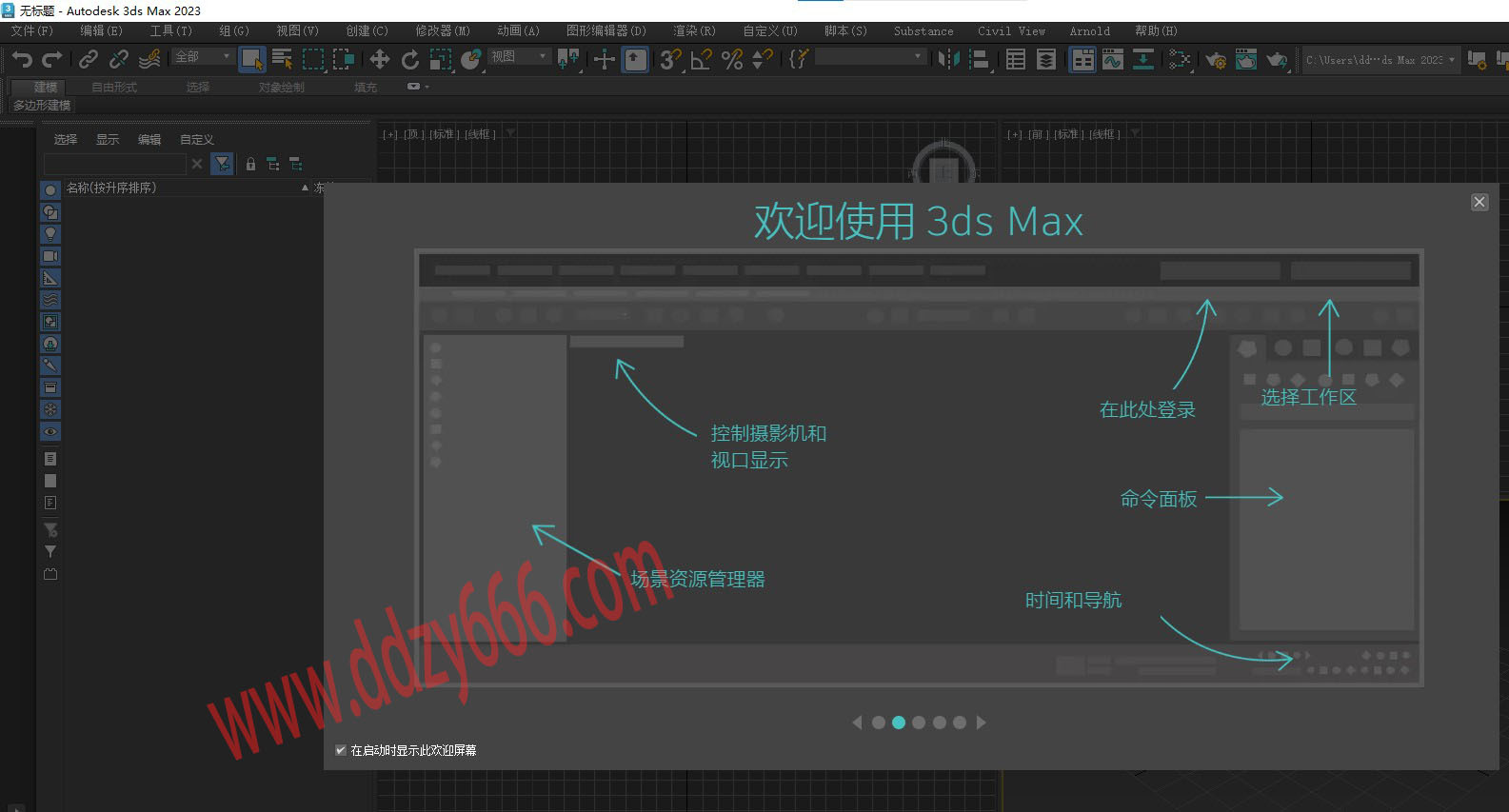Open Scene Explorer 显示 menu
Viewport: 1509px width, 812px height.
click(x=108, y=140)
